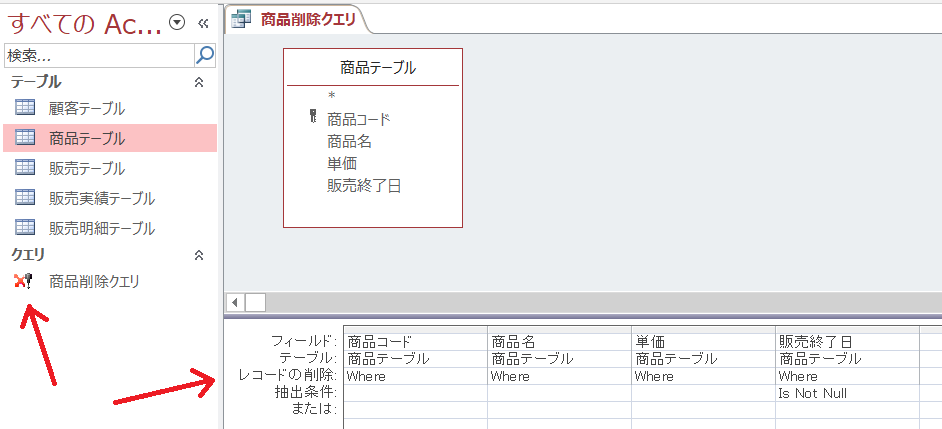Click the query icon on the 商品削除クエリ tab
The width and height of the screenshot is (942, 429).
click(242, 19)
